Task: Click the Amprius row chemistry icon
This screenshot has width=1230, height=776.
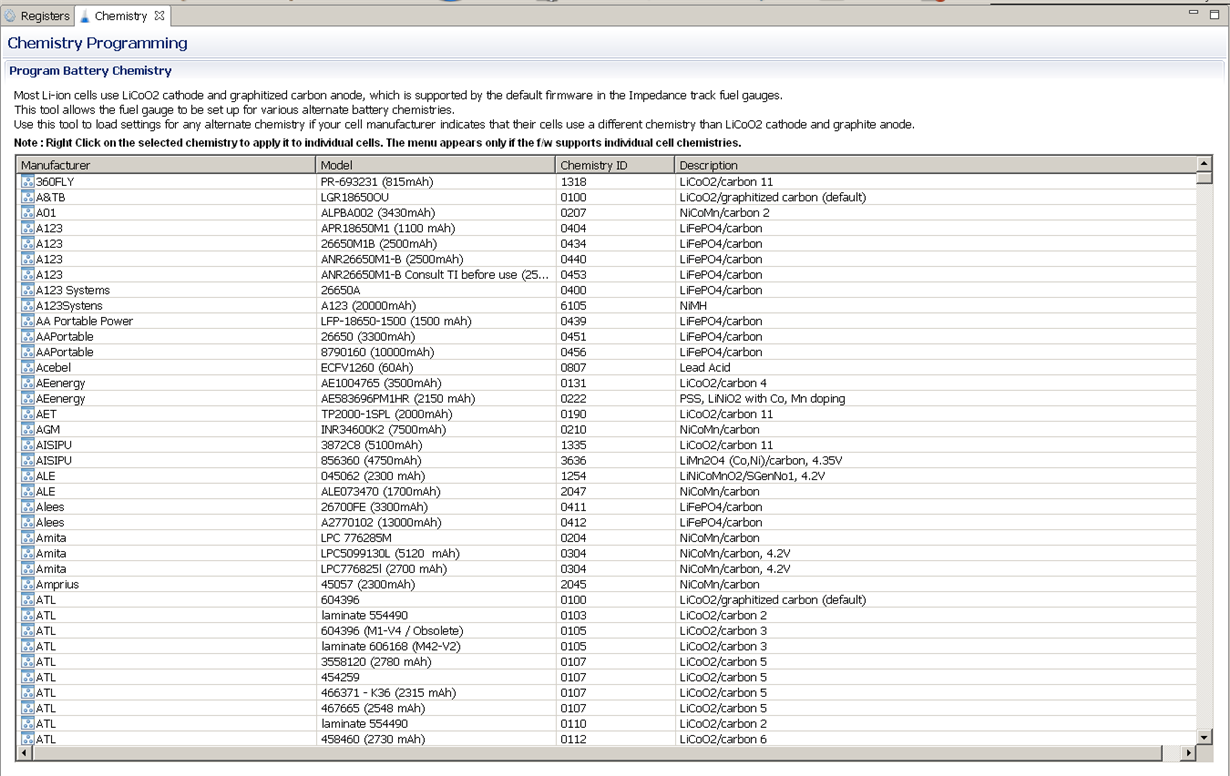Action: point(28,584)
